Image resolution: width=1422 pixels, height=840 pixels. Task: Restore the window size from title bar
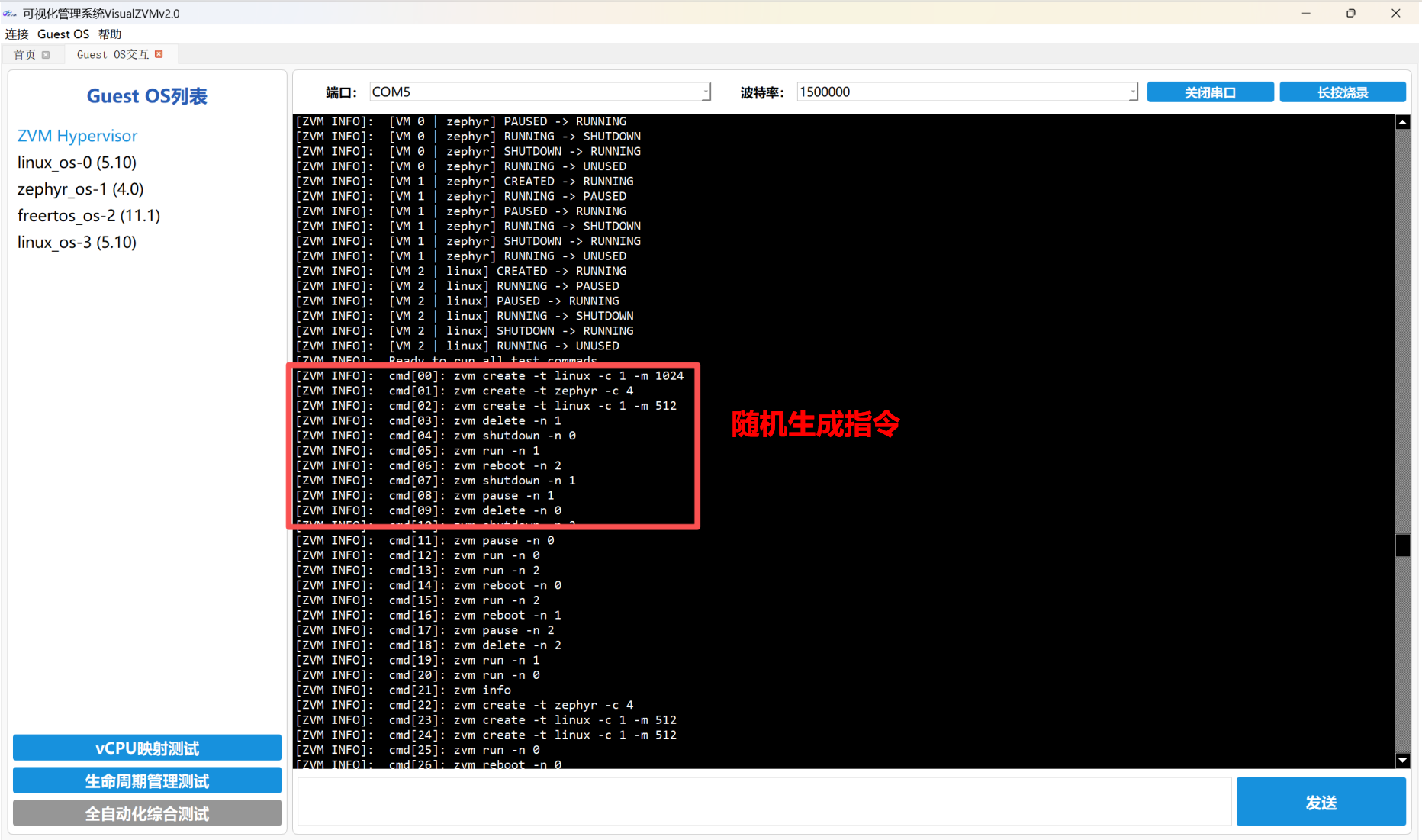click(1350, 13)
